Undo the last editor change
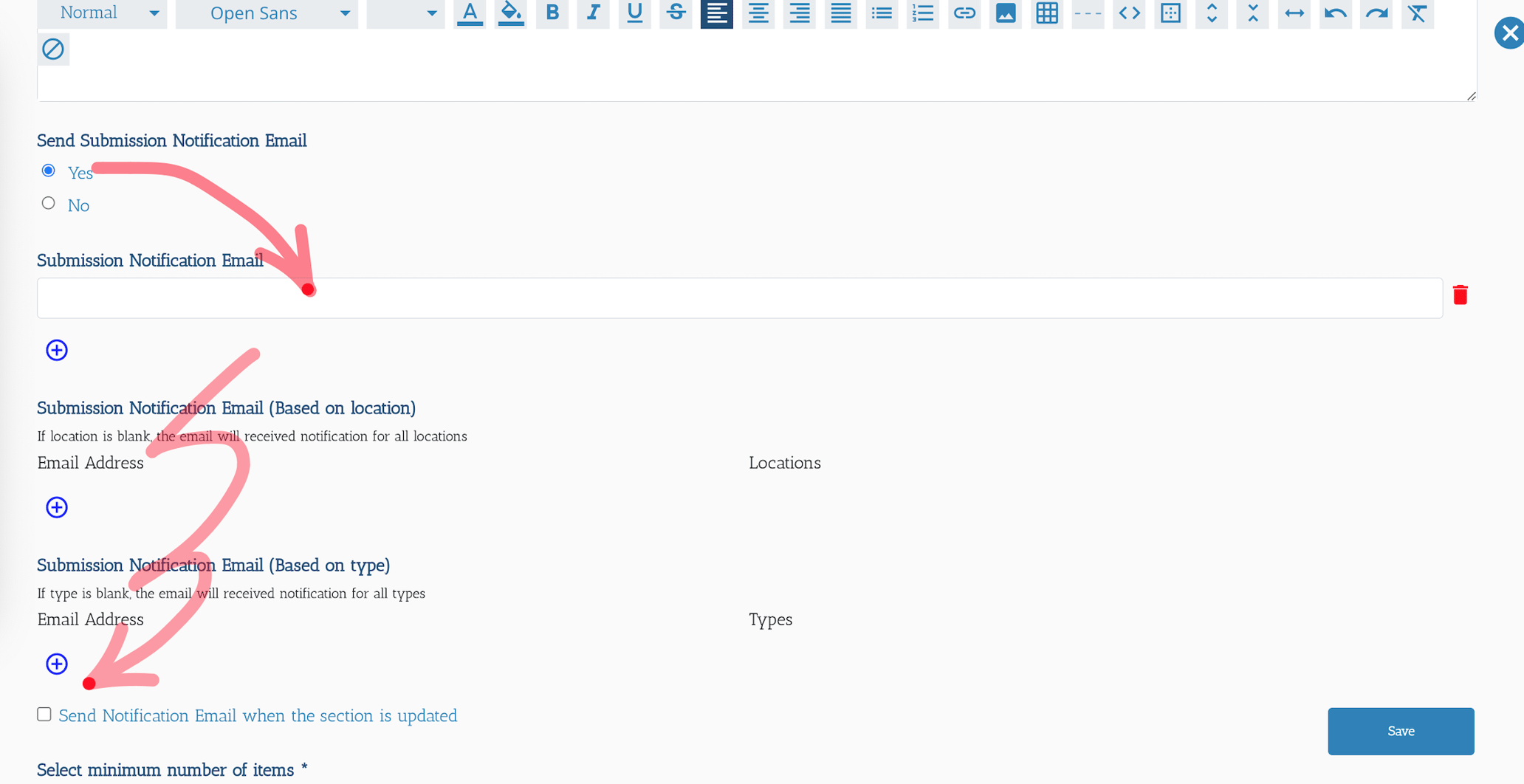 tap(1335, 13)
